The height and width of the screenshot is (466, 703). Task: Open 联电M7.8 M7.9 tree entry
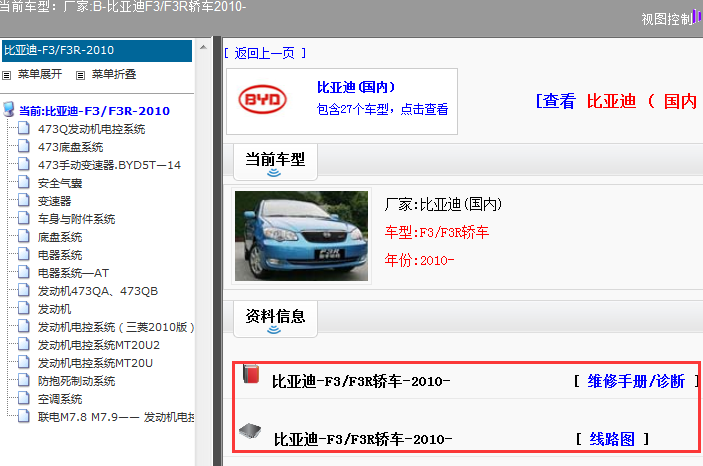pos(116,417)
